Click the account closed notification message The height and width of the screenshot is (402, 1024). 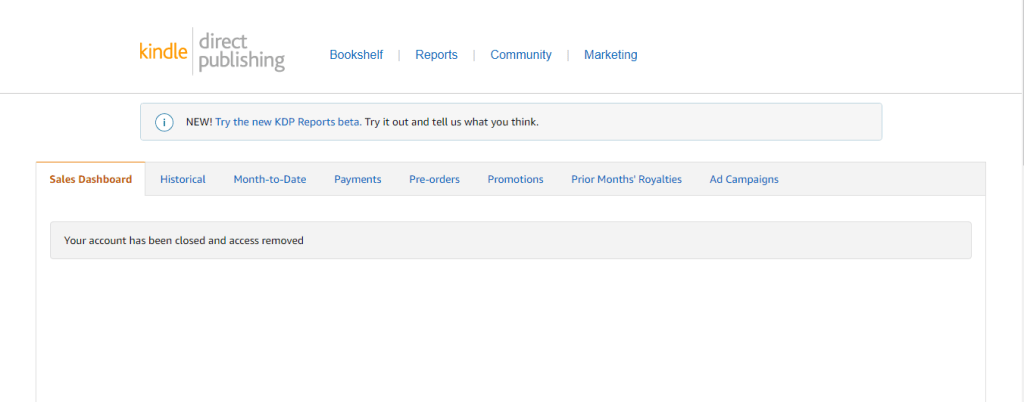(183, 241)
